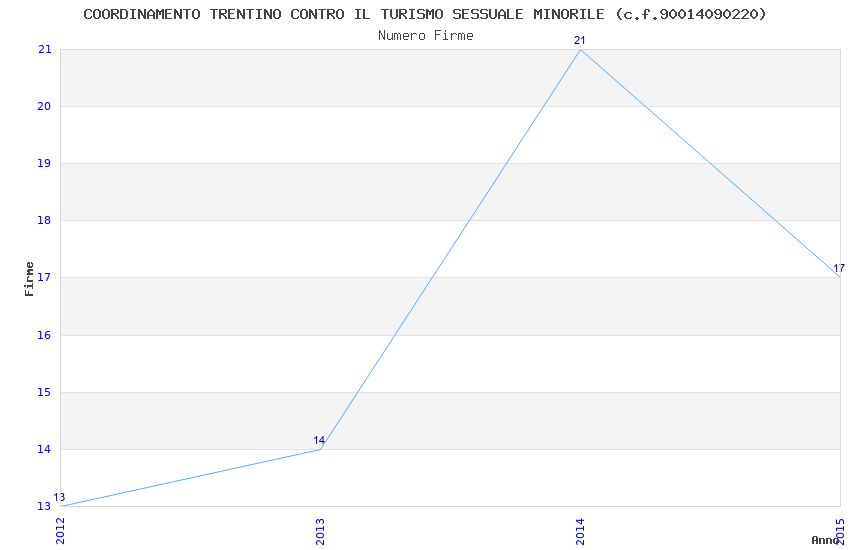Click the vertical 'Firme' axis title
Viewport: 850px width, 550px height.
[29, 279]
